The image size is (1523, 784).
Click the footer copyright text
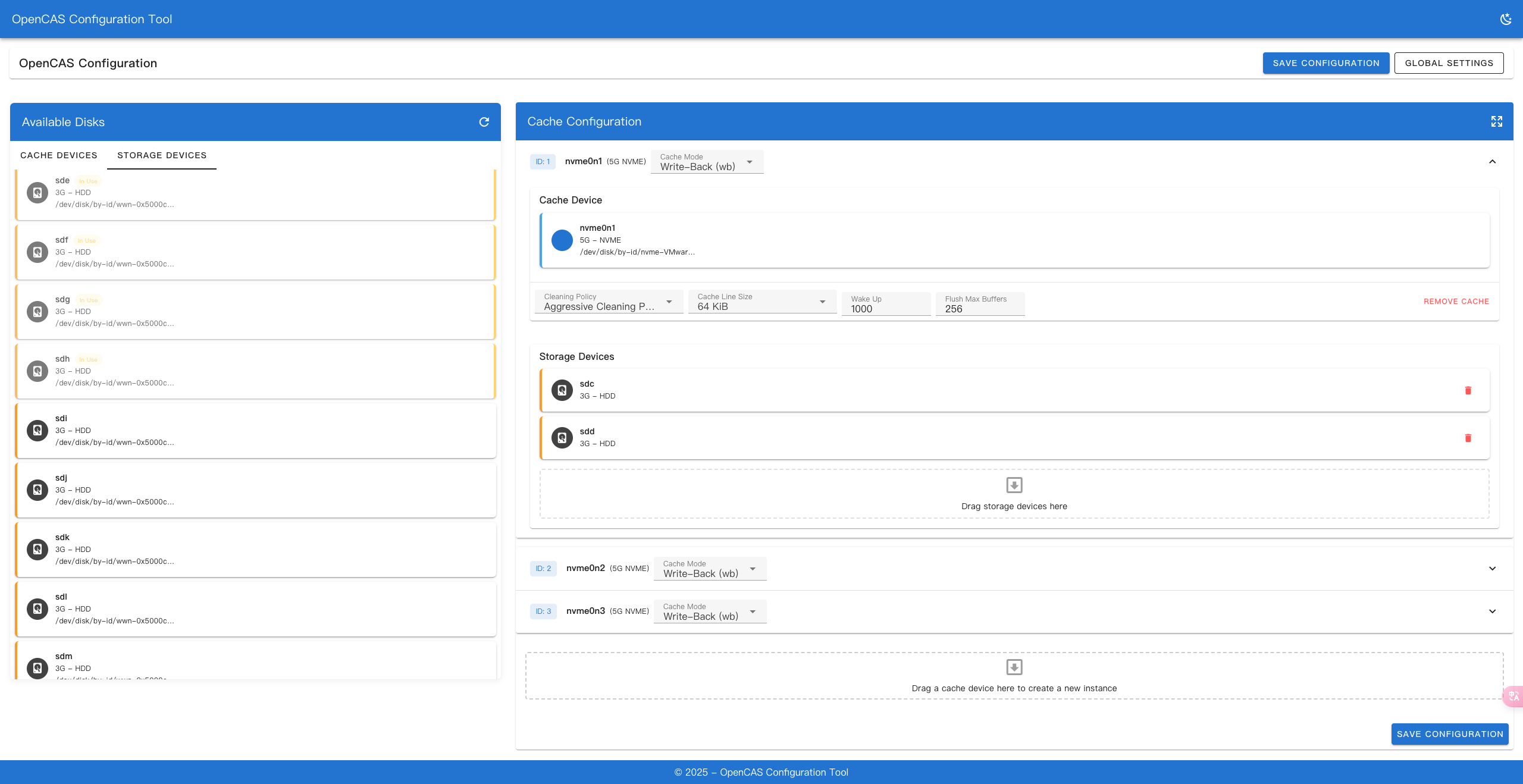pos(761,772)
